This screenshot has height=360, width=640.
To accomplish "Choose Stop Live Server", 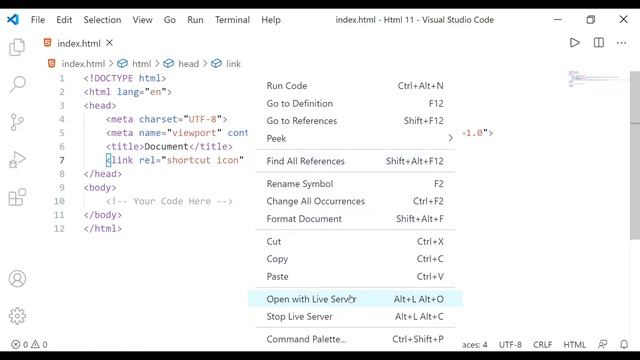I will click(x=355, y=316).
